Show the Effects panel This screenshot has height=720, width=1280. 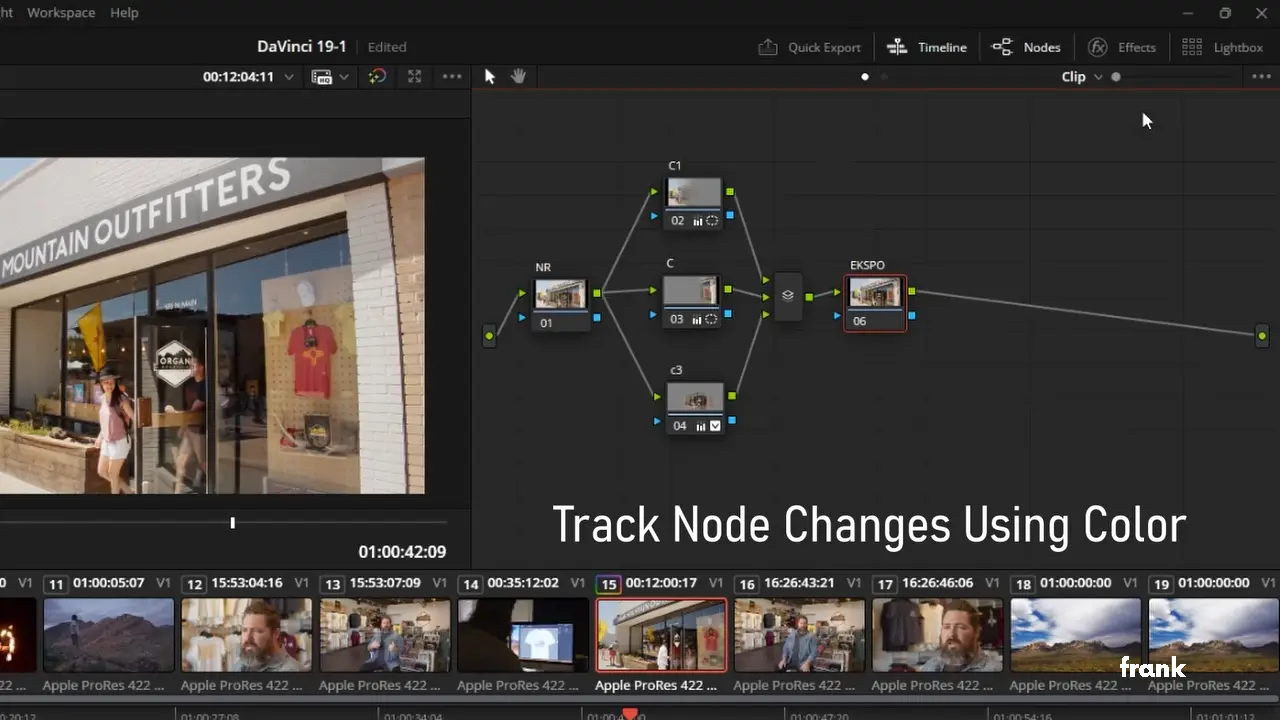click(x=1121, y=47)
